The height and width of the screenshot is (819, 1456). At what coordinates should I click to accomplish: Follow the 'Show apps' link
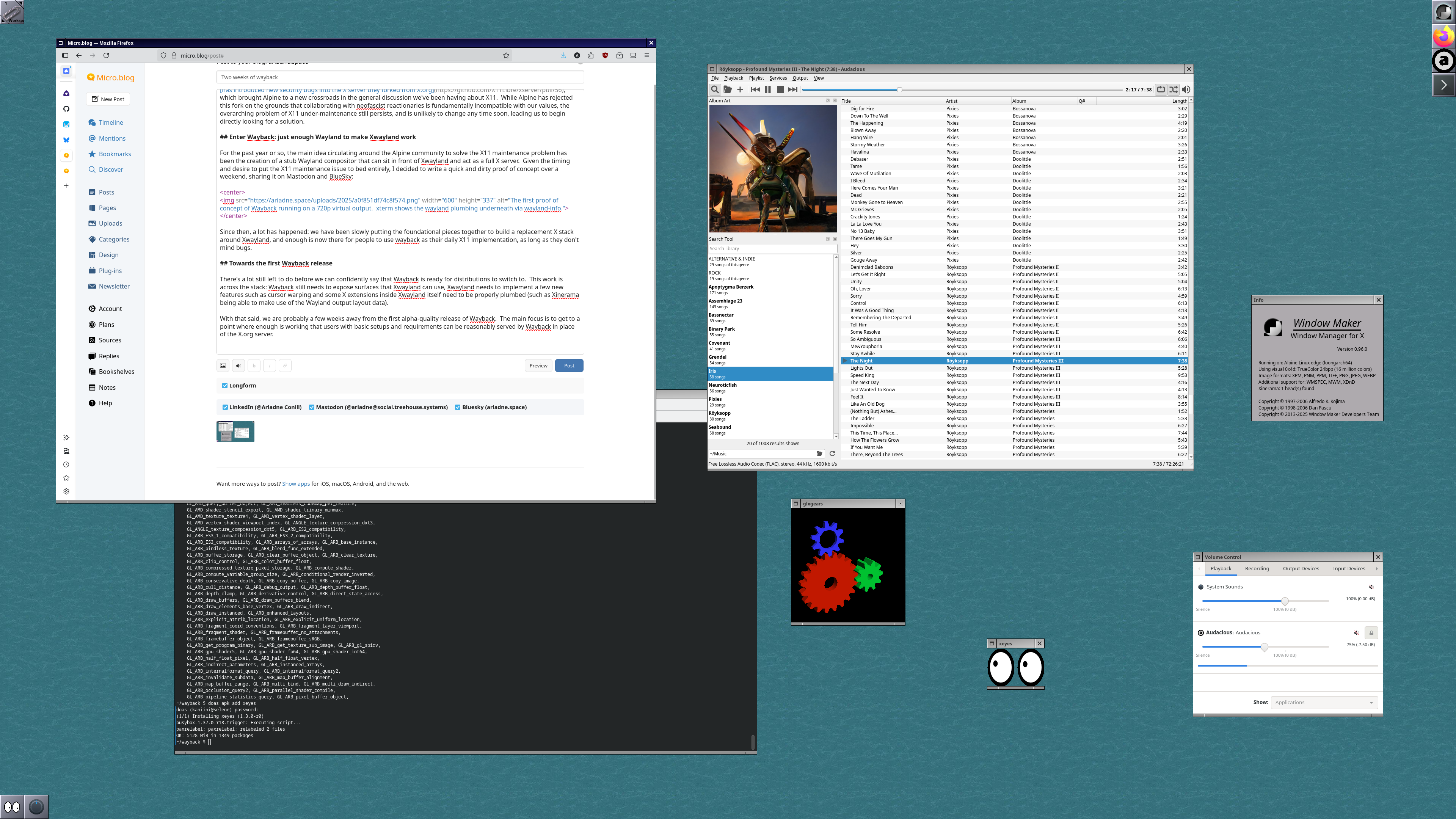[x=296, y=484]
